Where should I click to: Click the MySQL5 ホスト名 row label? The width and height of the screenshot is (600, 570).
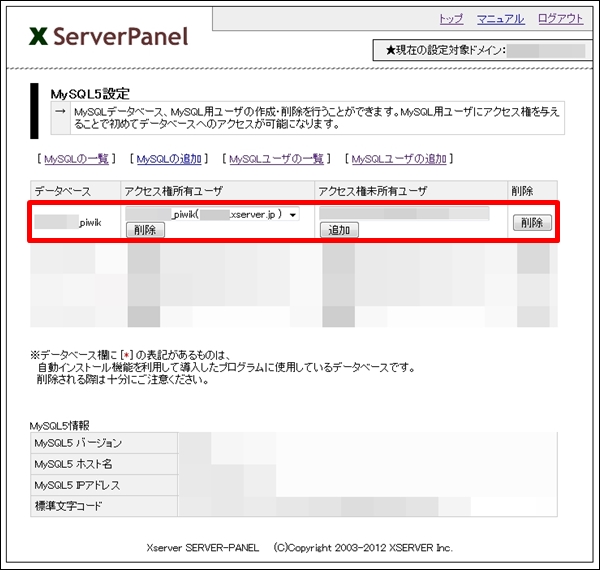pos(104,464)
